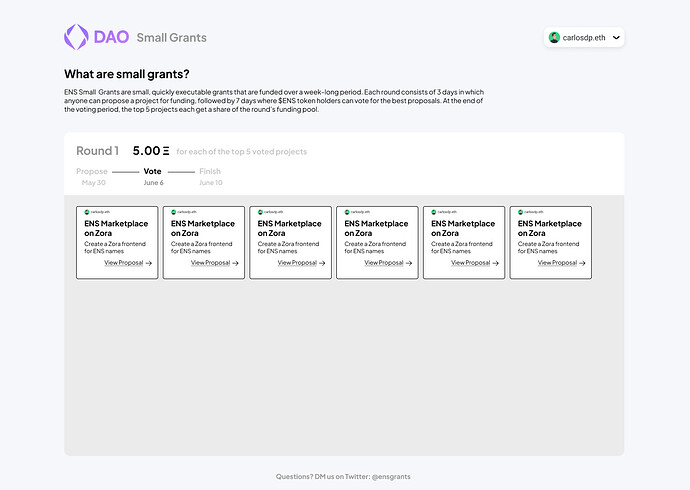Click the What are small grants? heading
690x490 pixels.
[x=127, y=74]
